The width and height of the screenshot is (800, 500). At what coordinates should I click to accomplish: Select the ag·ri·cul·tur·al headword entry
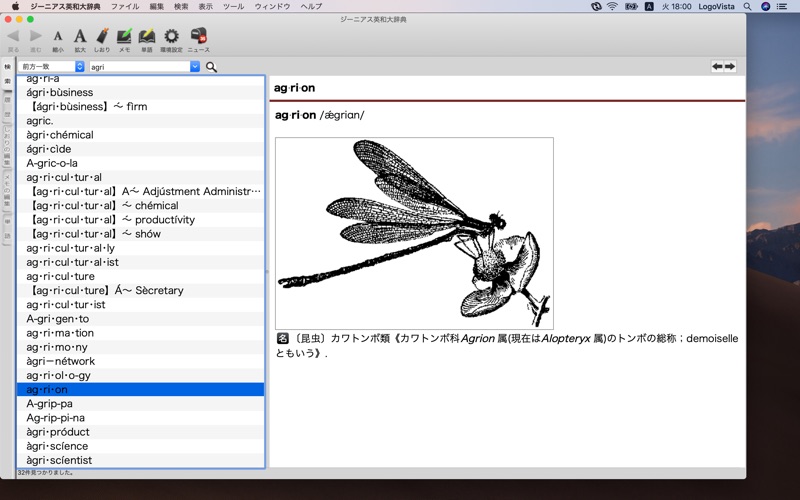140,177
